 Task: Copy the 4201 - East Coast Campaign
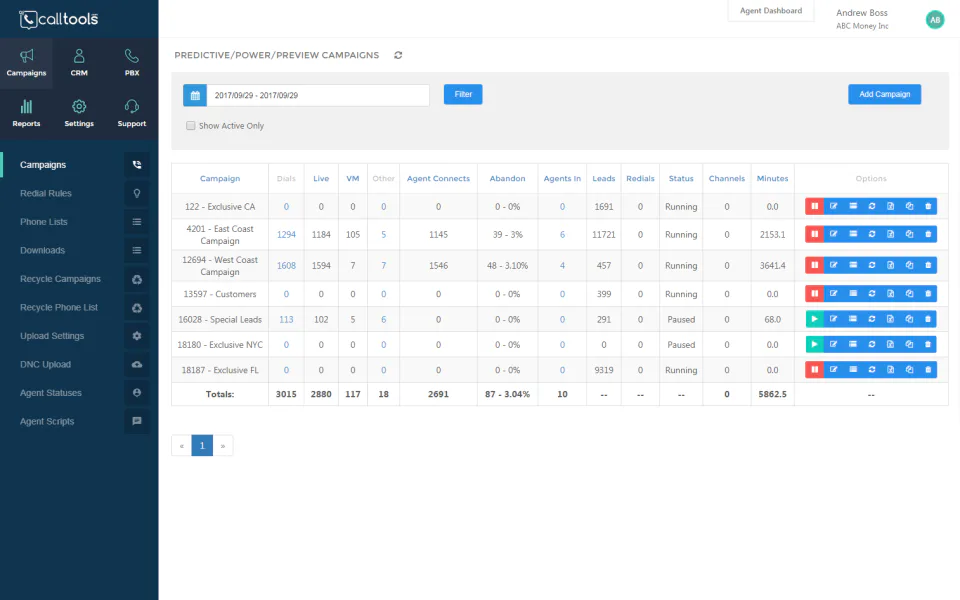[909, 234]
